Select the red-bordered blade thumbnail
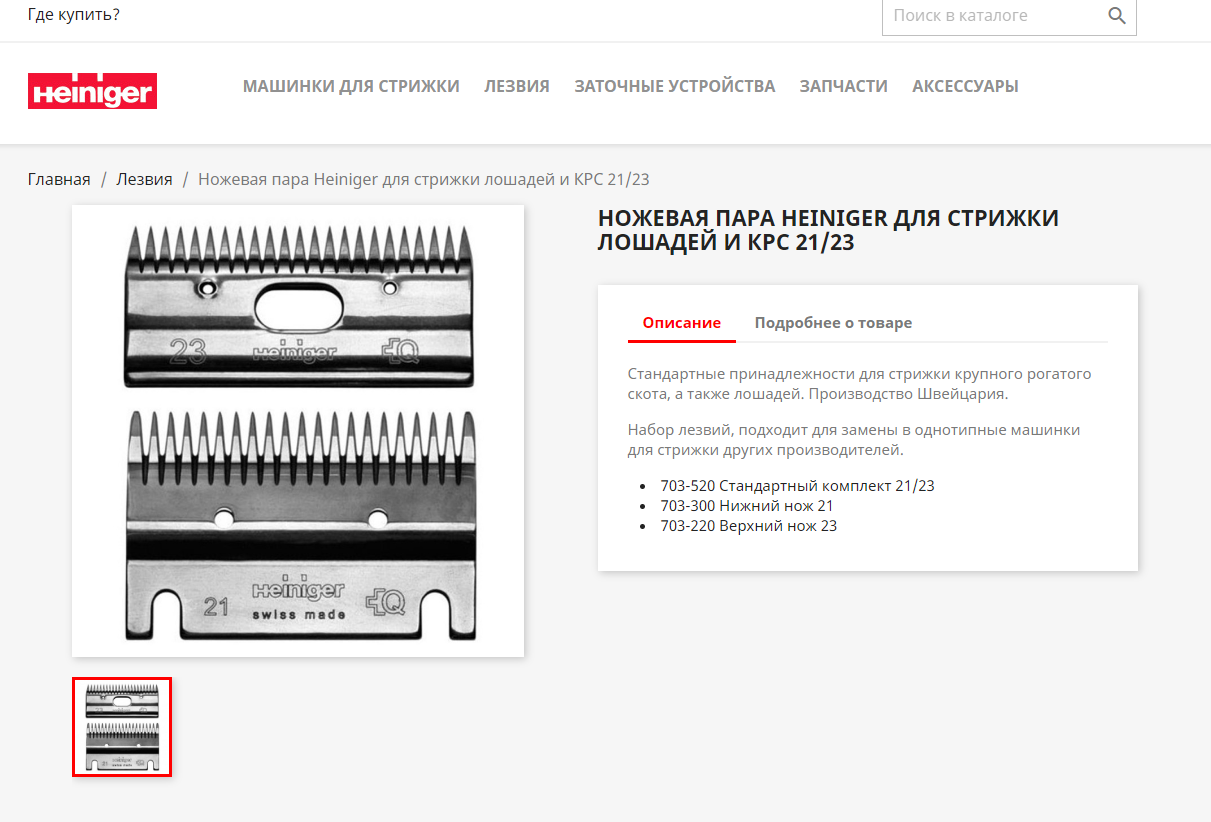This screenshot has height=822, width=1211. tap(122, 726)
